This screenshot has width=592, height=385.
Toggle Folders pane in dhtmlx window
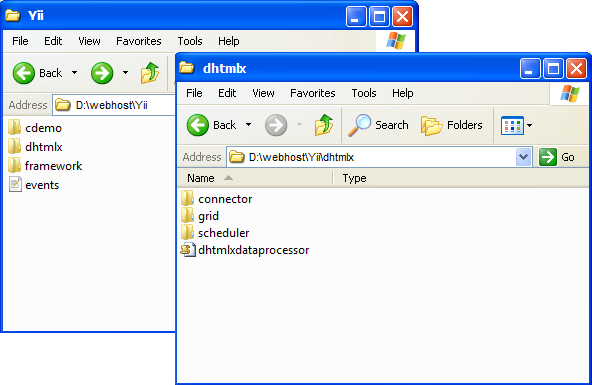452,125
